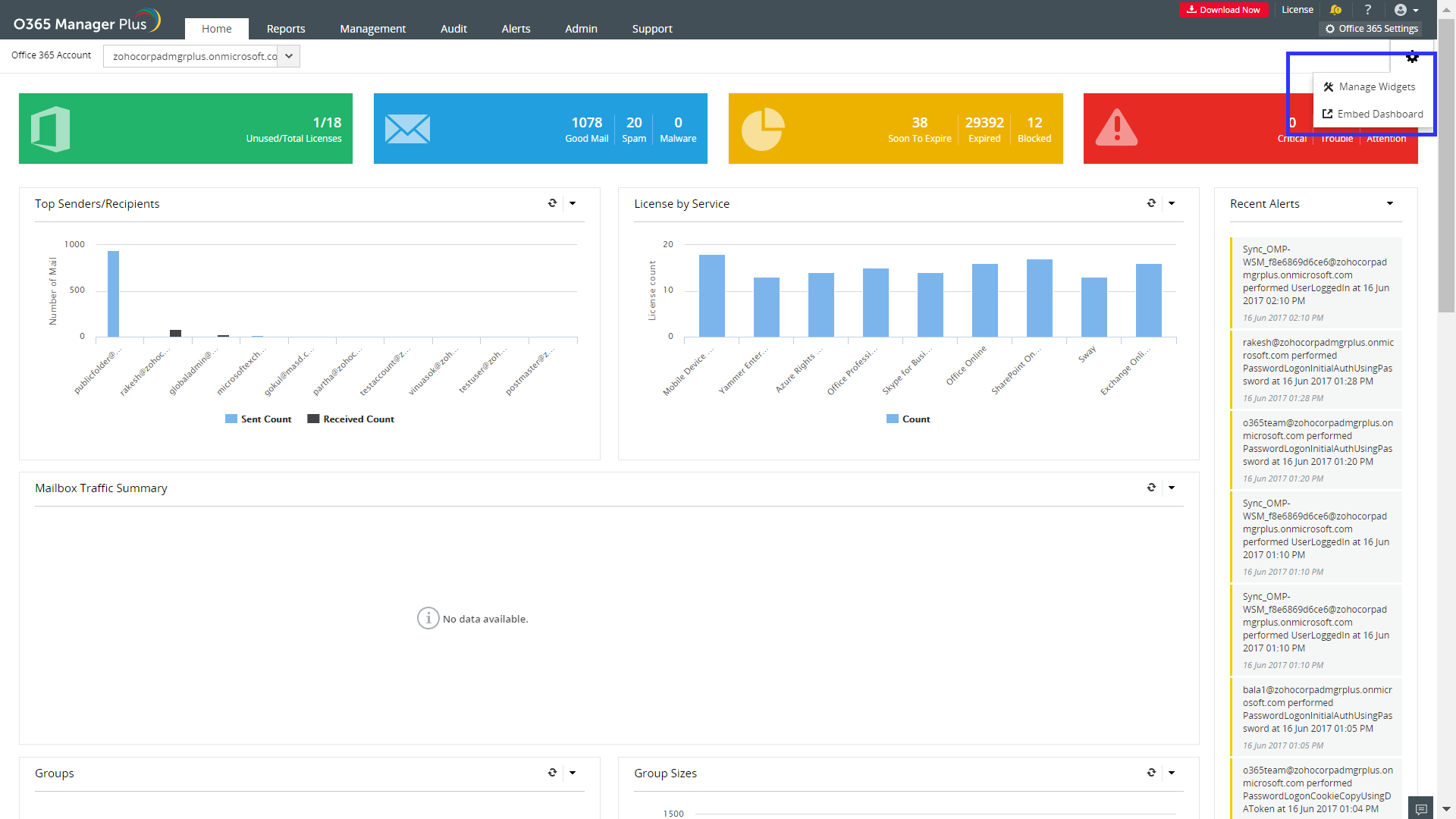Click the Download Now button

click(x=1223, y=10)
